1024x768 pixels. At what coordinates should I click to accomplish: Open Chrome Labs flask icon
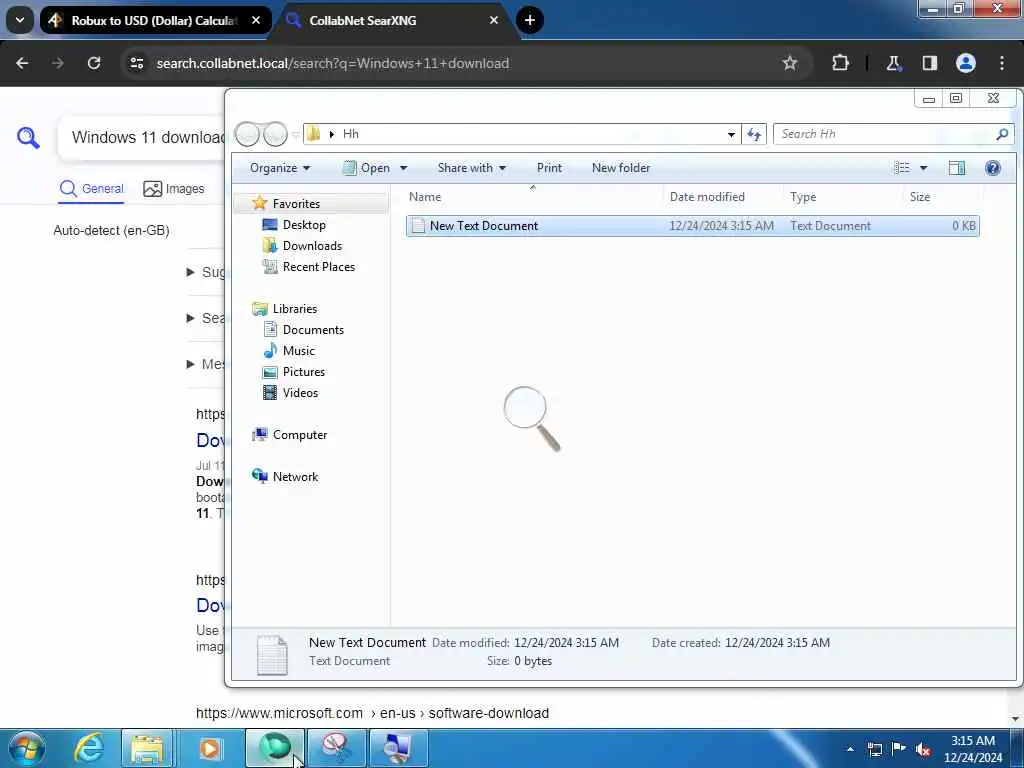click(x=893, y=63)
